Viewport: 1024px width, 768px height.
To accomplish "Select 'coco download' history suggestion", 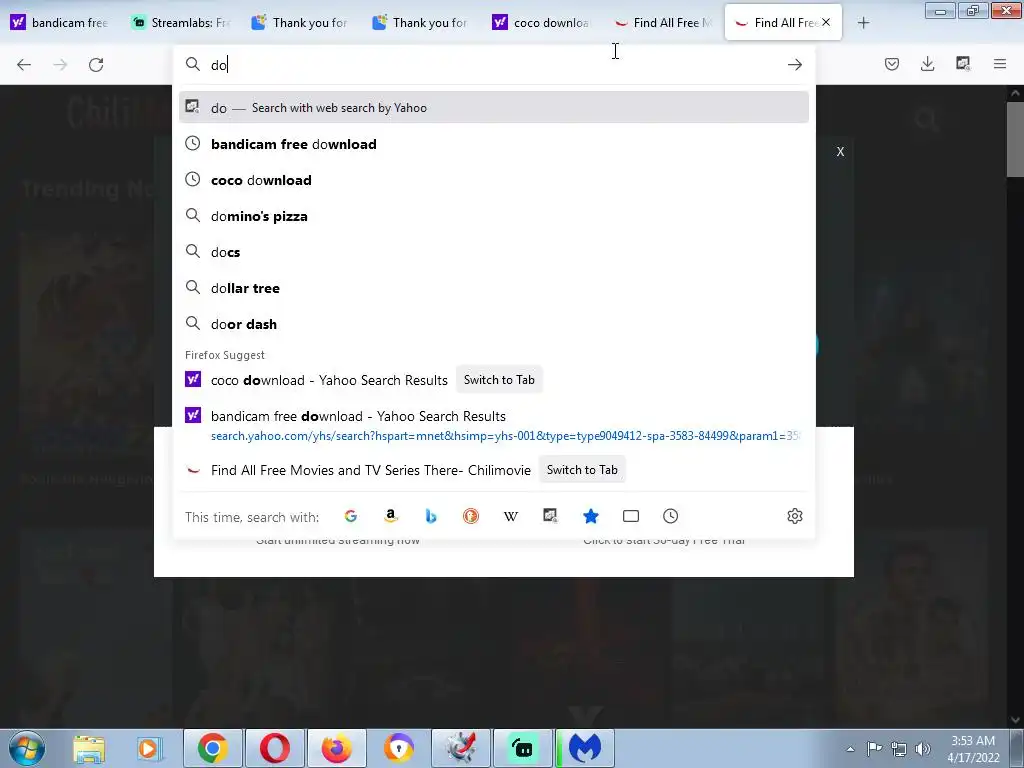I will tap(494, 180).
